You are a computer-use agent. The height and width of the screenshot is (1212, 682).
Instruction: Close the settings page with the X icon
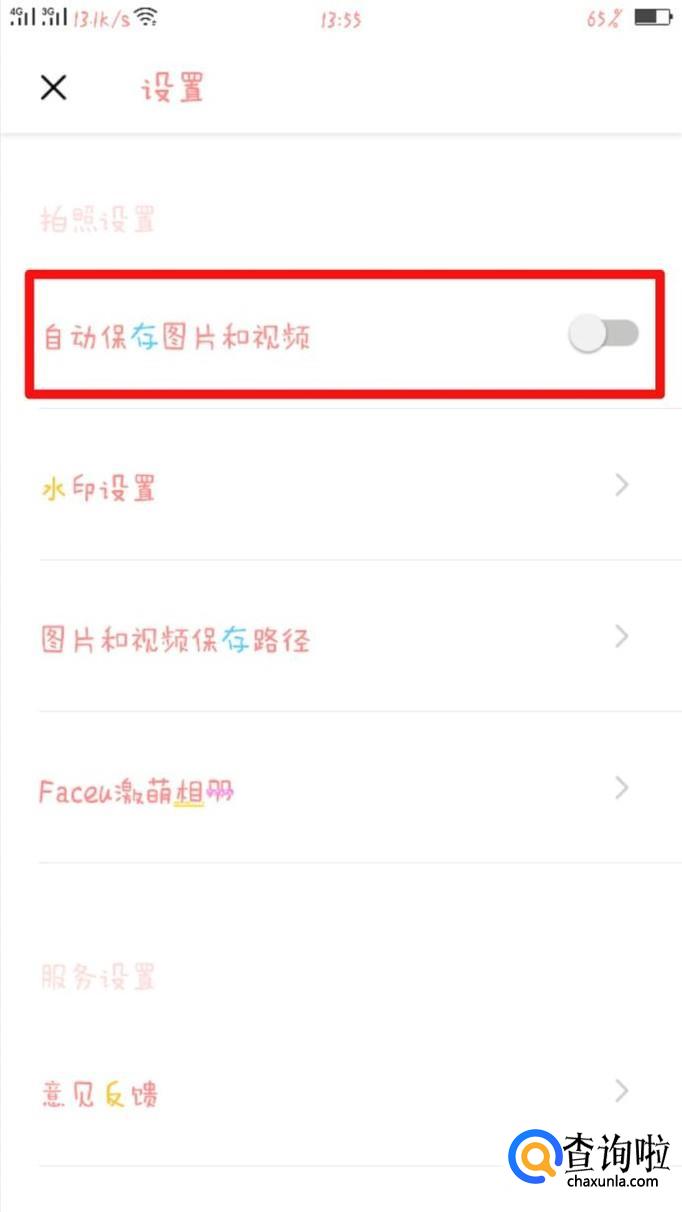pyautogui.click(x=53, y=87)
